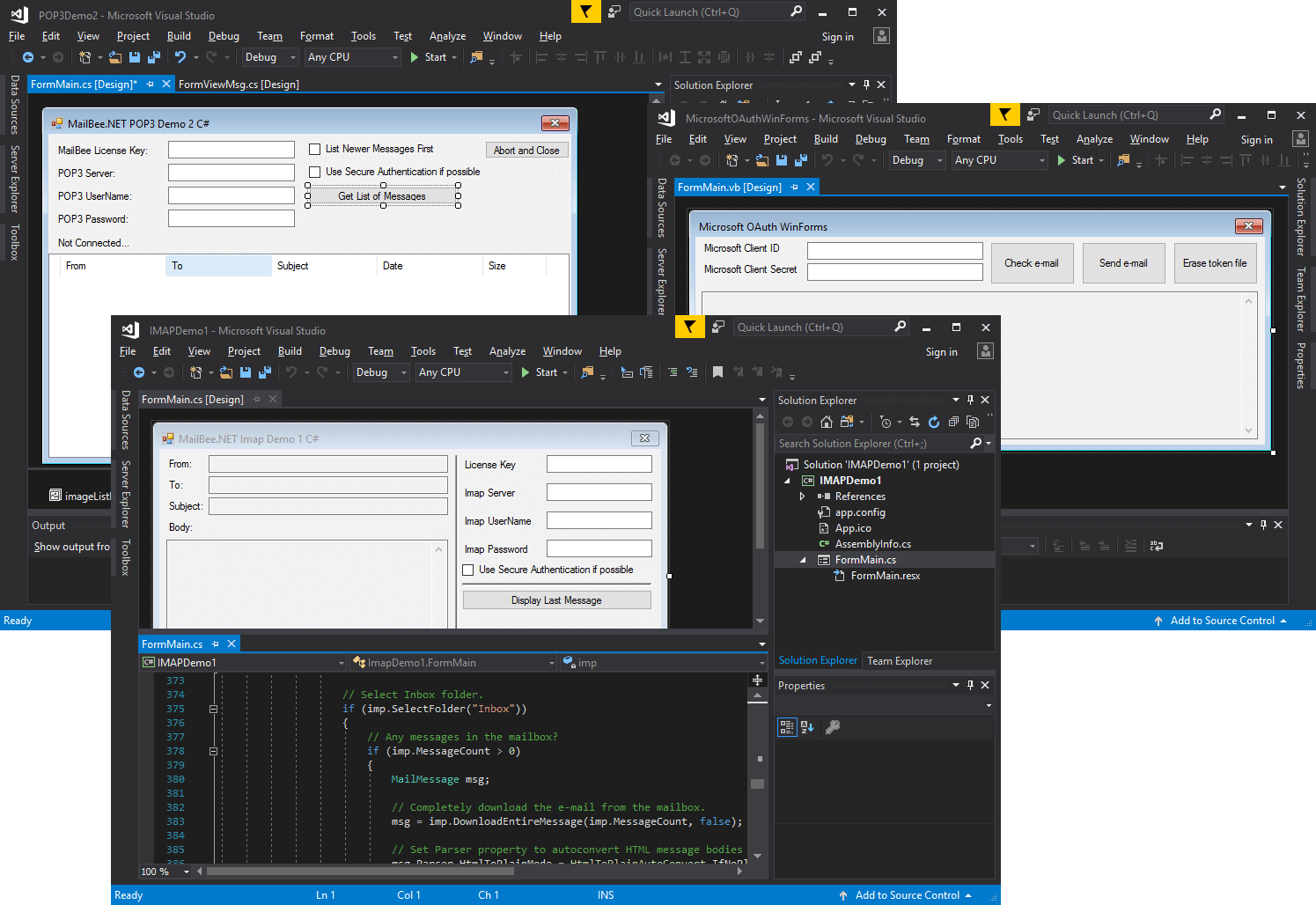
Task: Click Undo icon in POP3Demo2 toolbar
Action: click(180, 57)
